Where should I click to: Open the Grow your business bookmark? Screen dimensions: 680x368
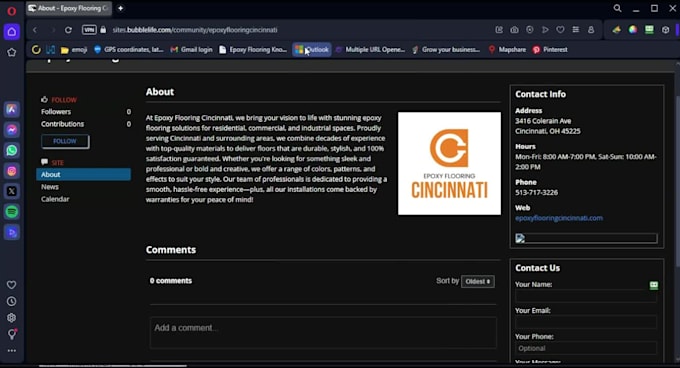pos(446,50)
